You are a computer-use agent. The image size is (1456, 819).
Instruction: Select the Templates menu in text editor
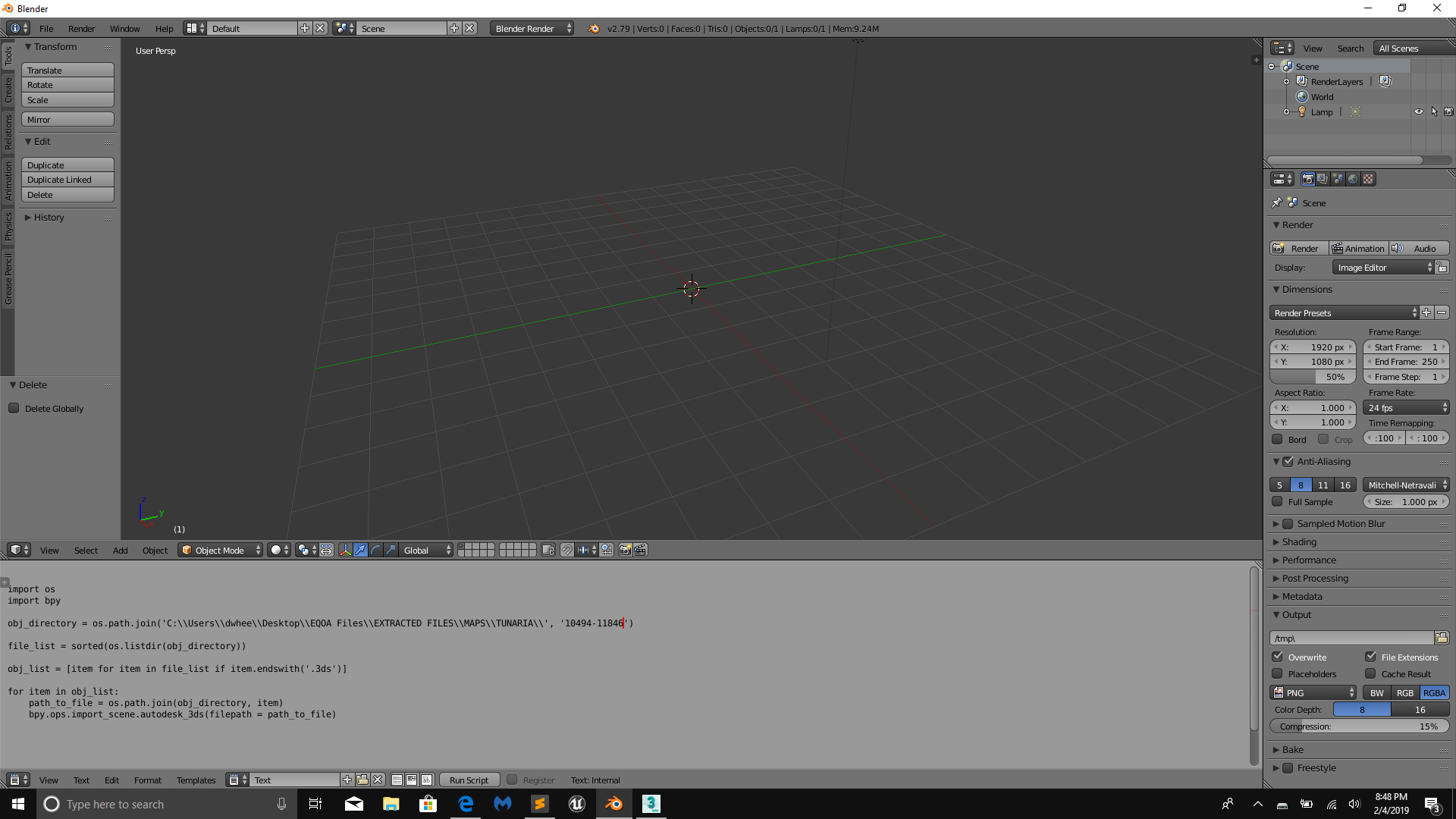click(196, 780)
